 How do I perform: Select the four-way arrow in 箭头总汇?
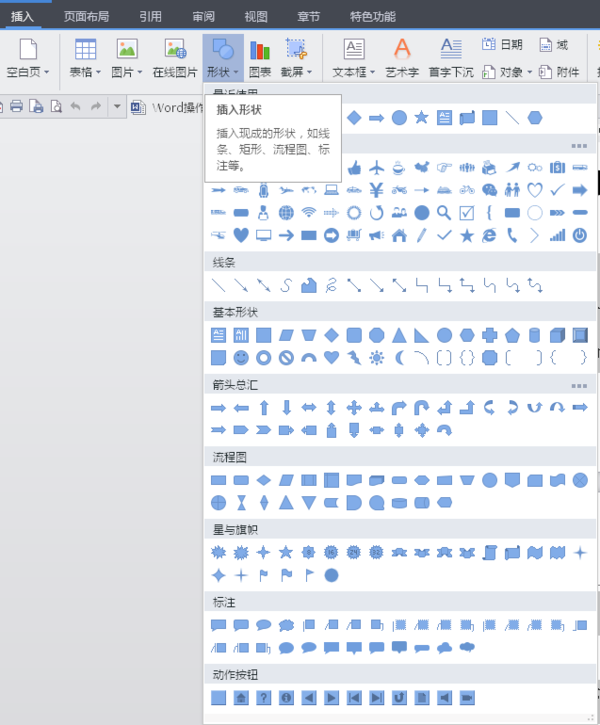354,407
